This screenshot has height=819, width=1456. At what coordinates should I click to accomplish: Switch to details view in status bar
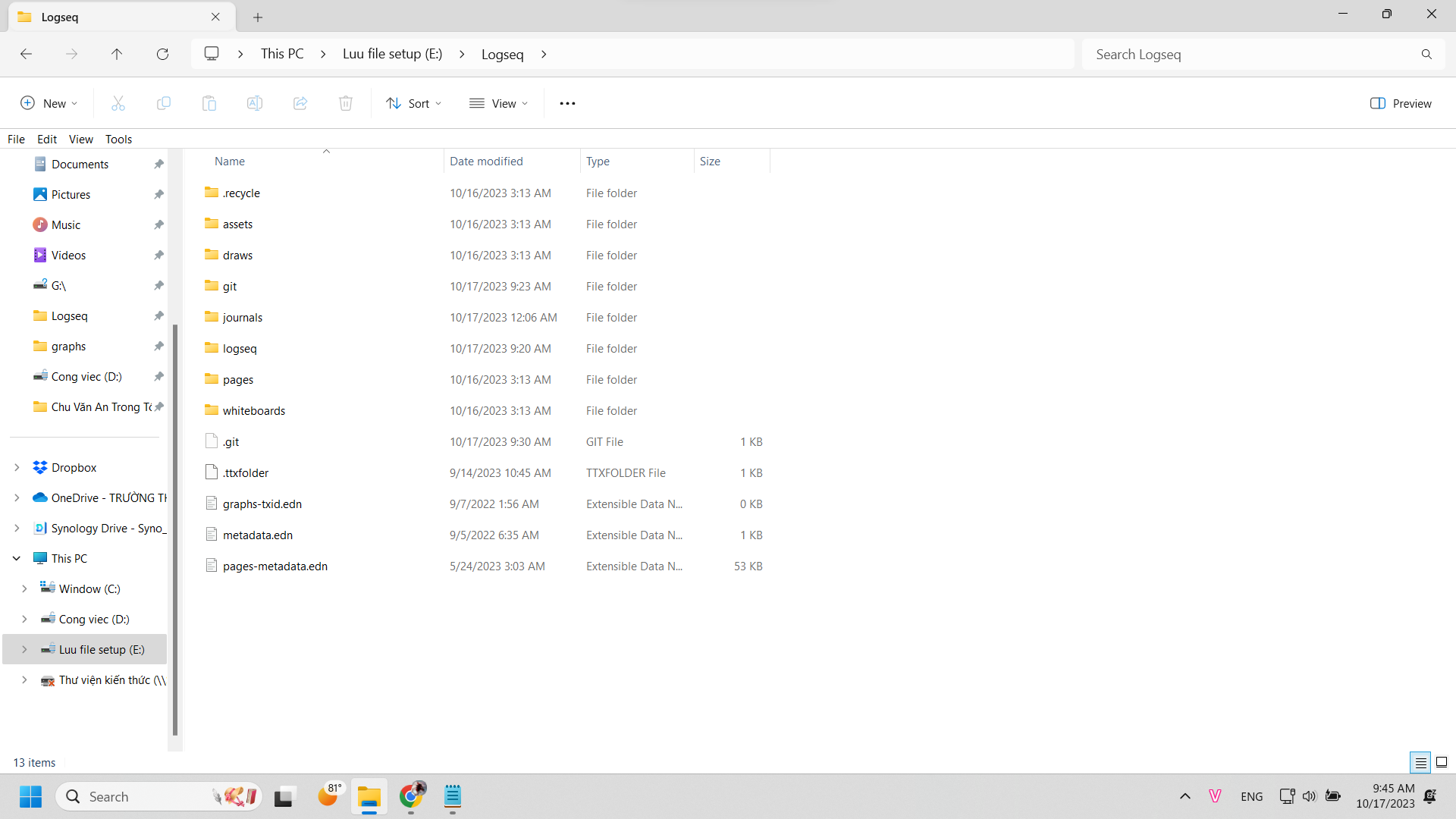click(1420, 762)
